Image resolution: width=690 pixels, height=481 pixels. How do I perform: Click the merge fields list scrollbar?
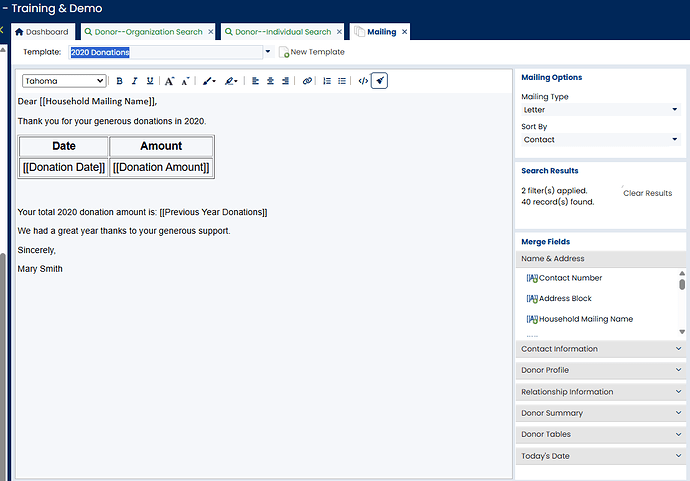tap(682, 284)
